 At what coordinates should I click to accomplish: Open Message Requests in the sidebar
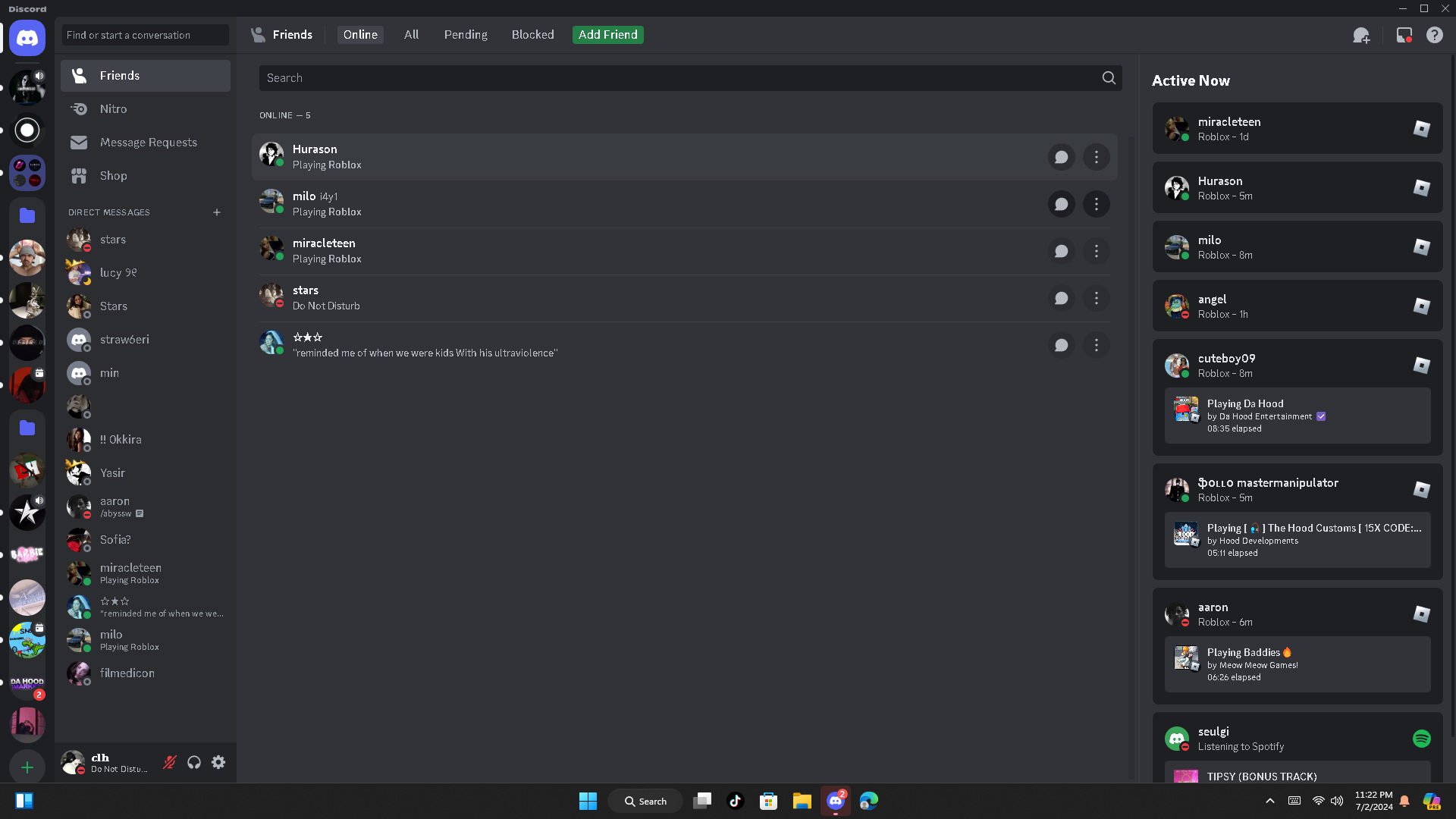tap(148, 143)
